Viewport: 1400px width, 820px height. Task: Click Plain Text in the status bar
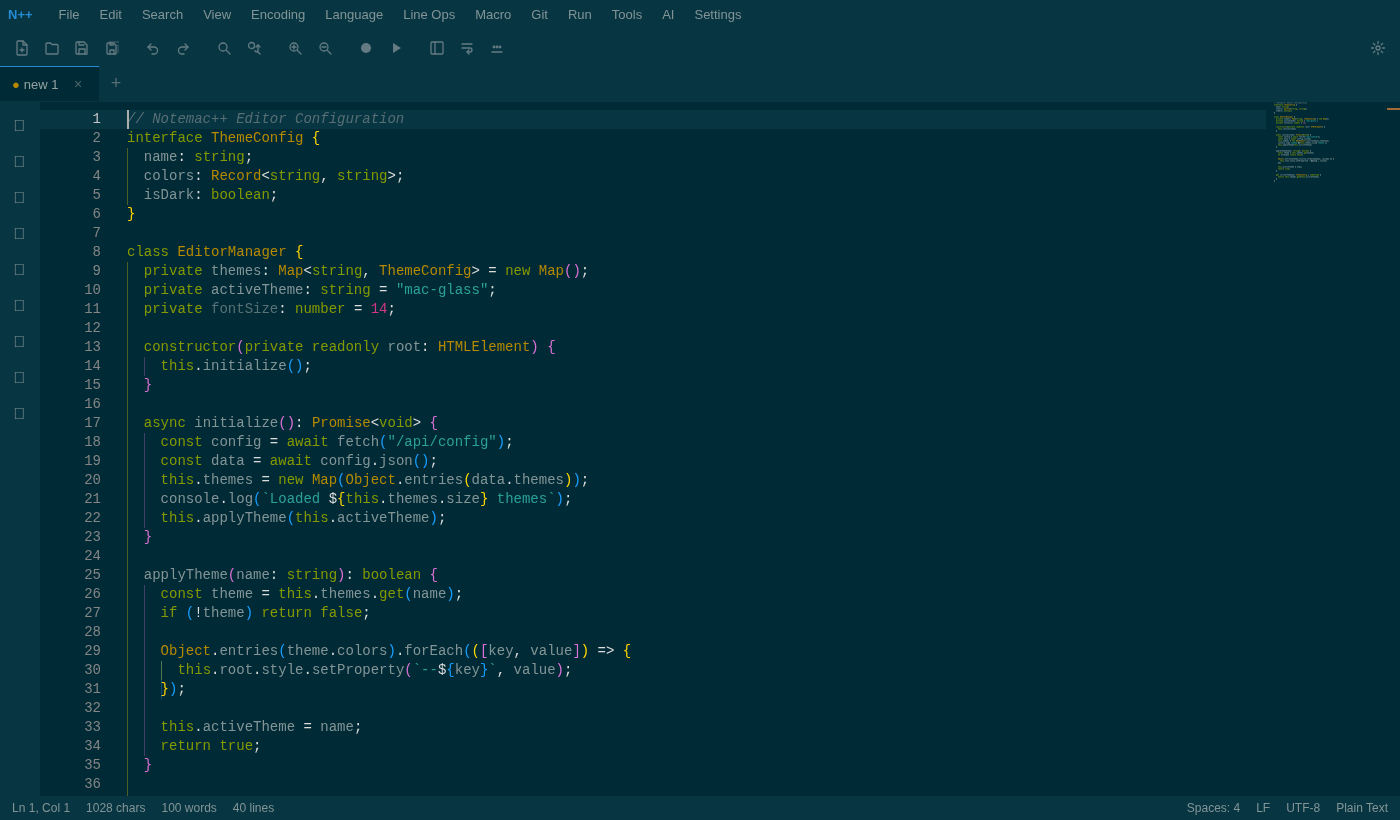click(1362, 807)
